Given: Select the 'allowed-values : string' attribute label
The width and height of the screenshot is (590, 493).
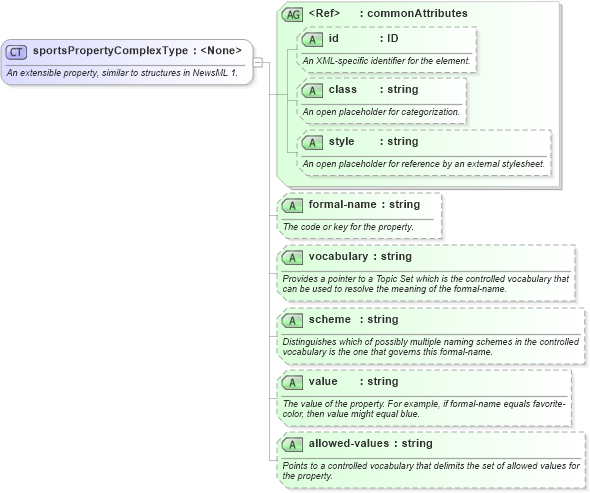Looking at the screenshot, I should click(371, 443).
